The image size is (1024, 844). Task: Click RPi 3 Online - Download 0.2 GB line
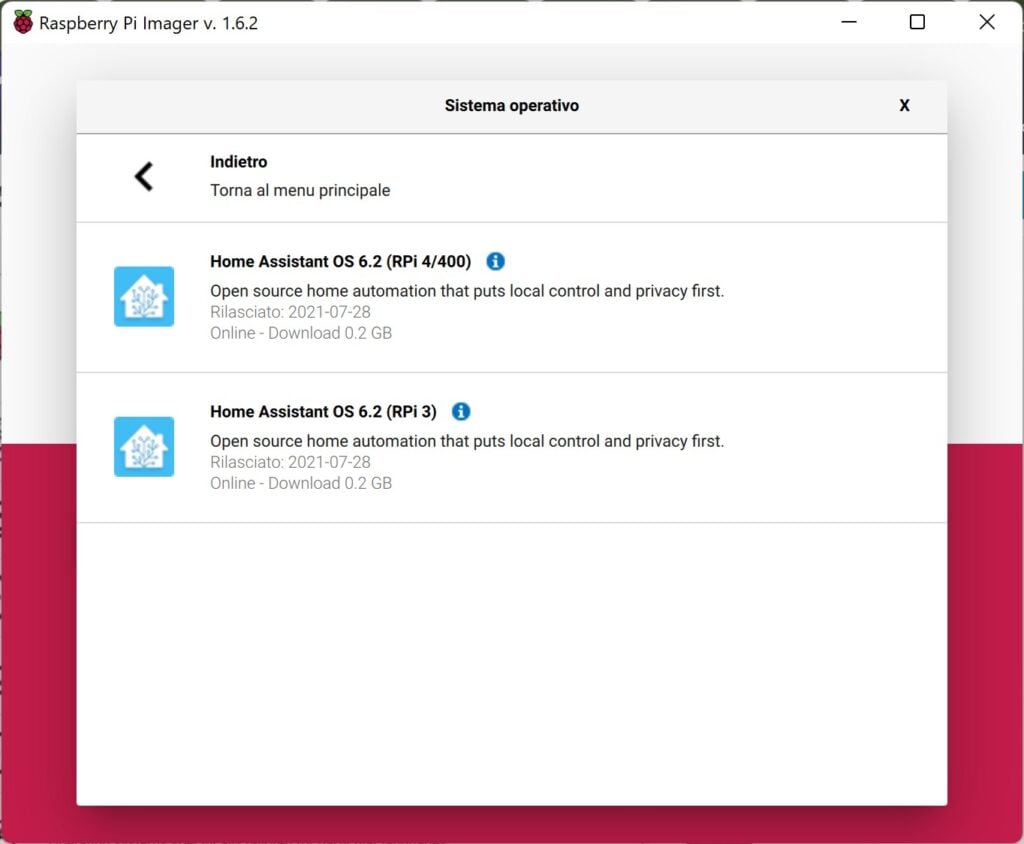(300, 483)
